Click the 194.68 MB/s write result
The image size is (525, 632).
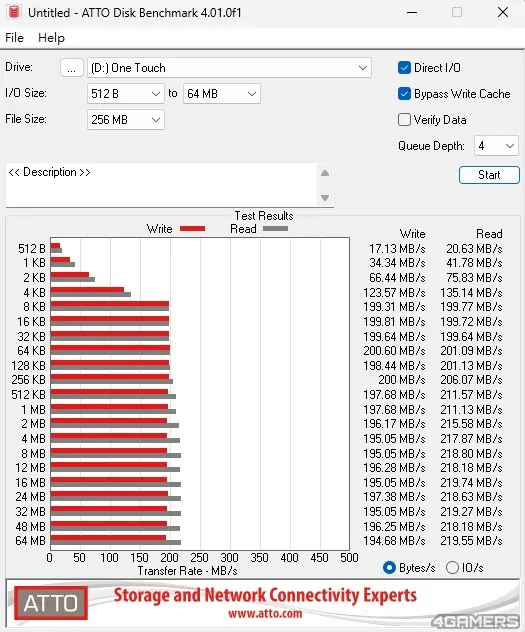pos(394,541)
